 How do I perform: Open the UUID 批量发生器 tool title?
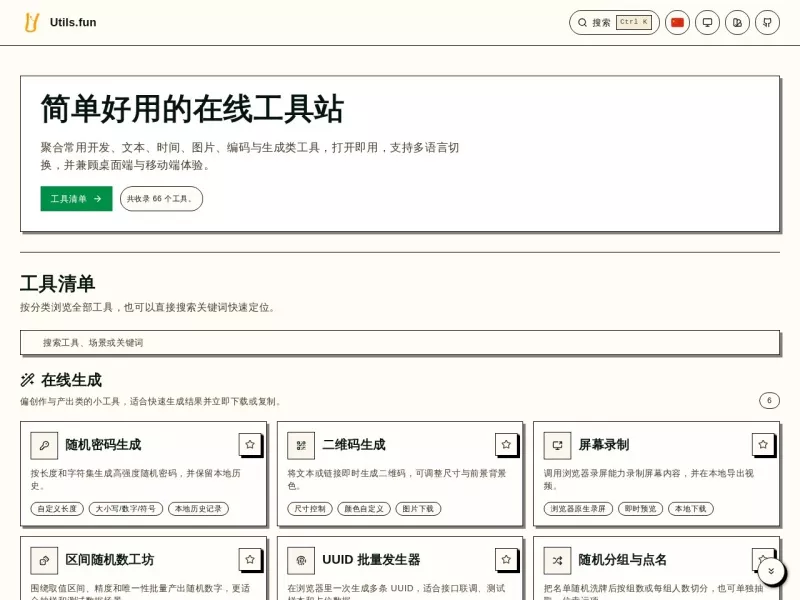[371, 560]
